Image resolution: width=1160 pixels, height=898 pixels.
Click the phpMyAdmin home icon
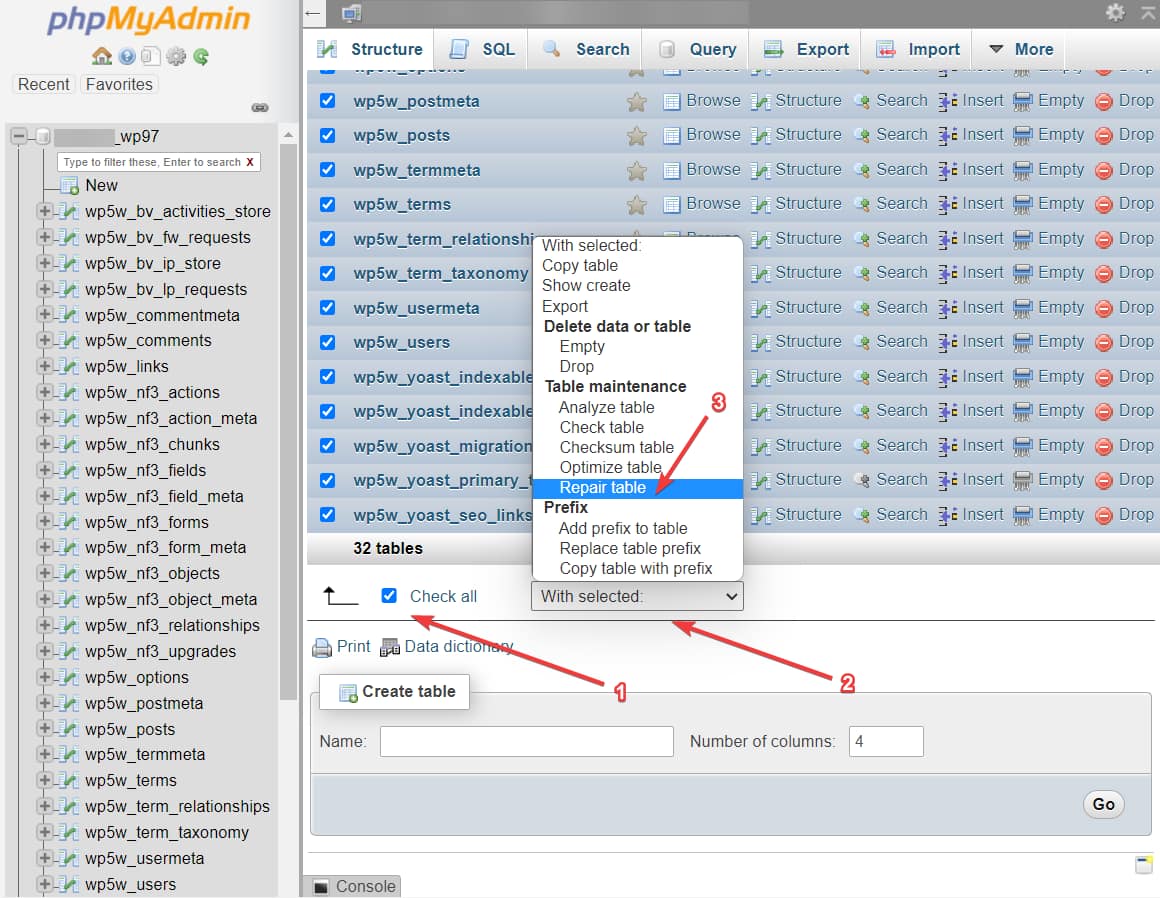tap(104, 56)
